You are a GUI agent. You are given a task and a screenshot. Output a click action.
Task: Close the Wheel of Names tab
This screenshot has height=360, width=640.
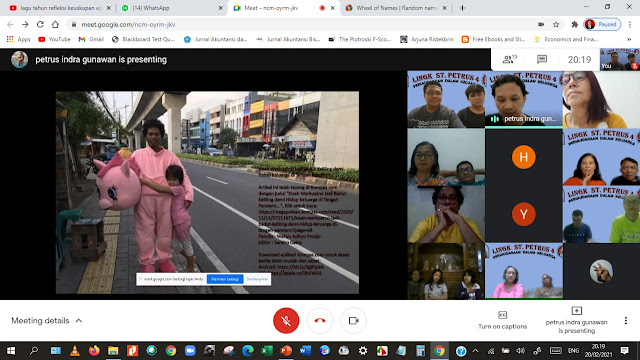click(x=444, y=8)
